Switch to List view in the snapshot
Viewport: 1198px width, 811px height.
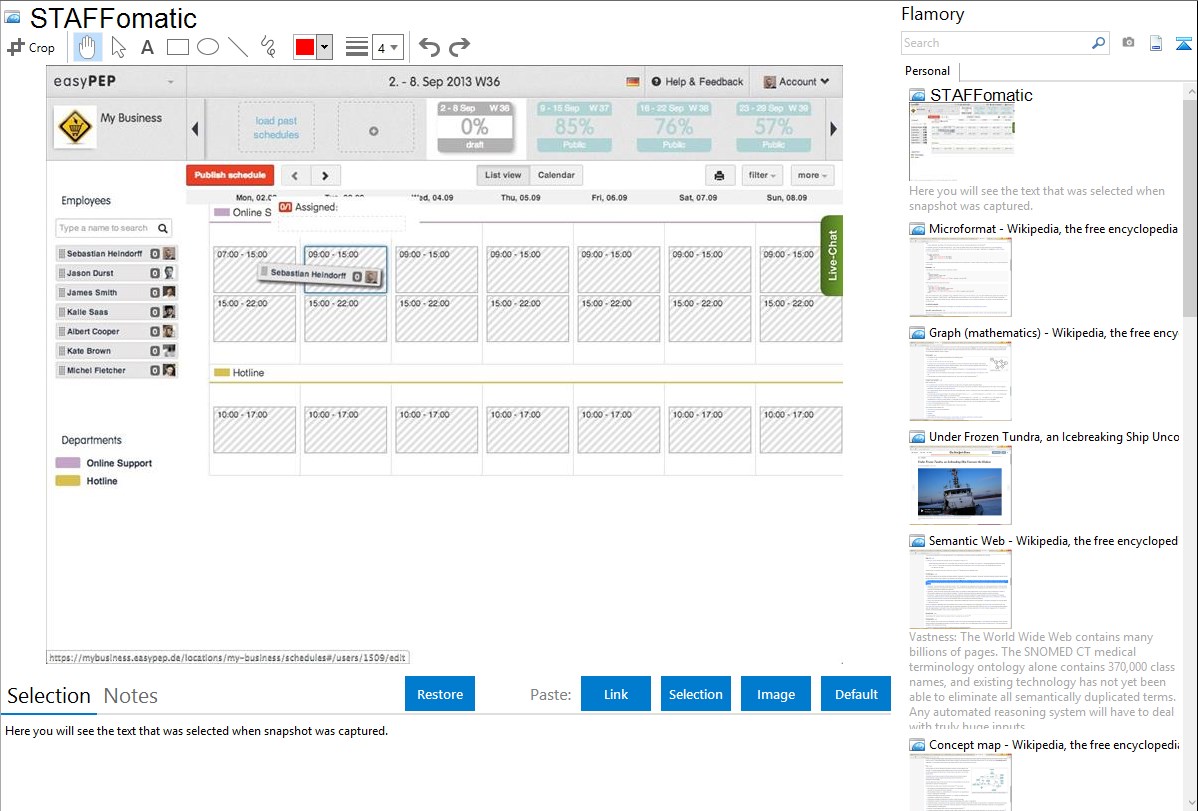click(x=503, y=175)
